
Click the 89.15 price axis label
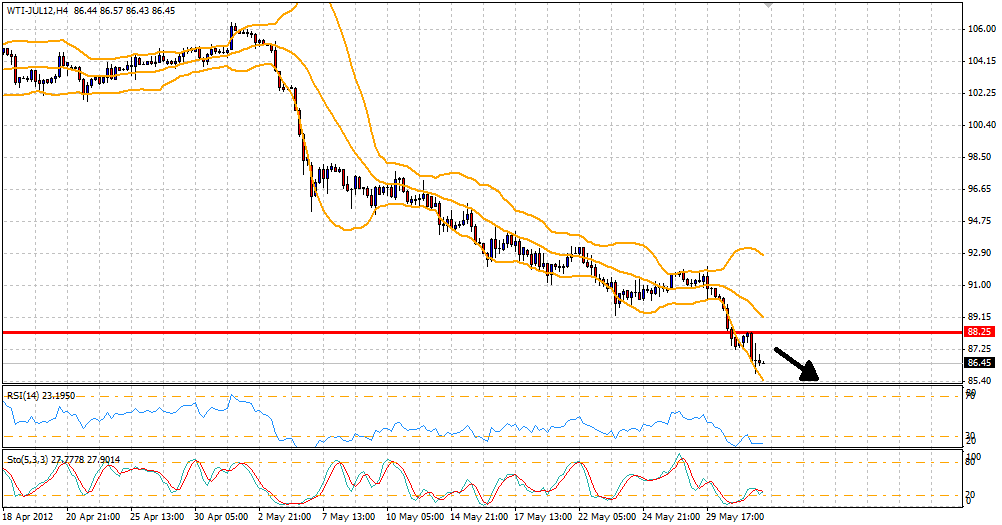(x=982, y=317)
